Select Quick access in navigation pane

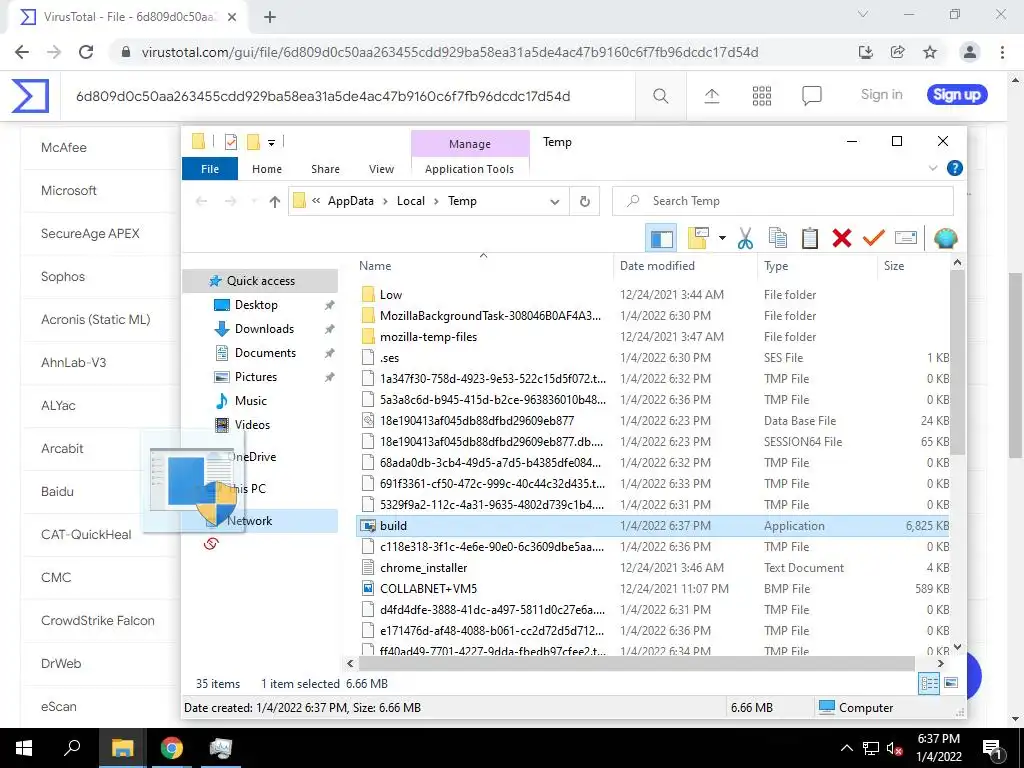pos(260,281)
